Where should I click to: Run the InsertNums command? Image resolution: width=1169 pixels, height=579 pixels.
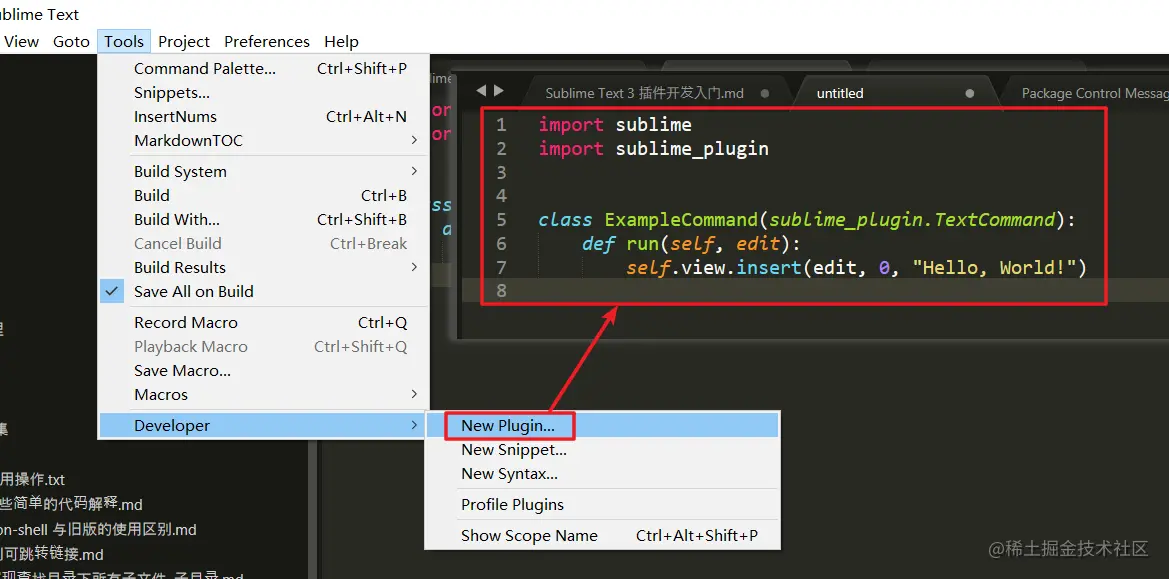pos(263,116)
